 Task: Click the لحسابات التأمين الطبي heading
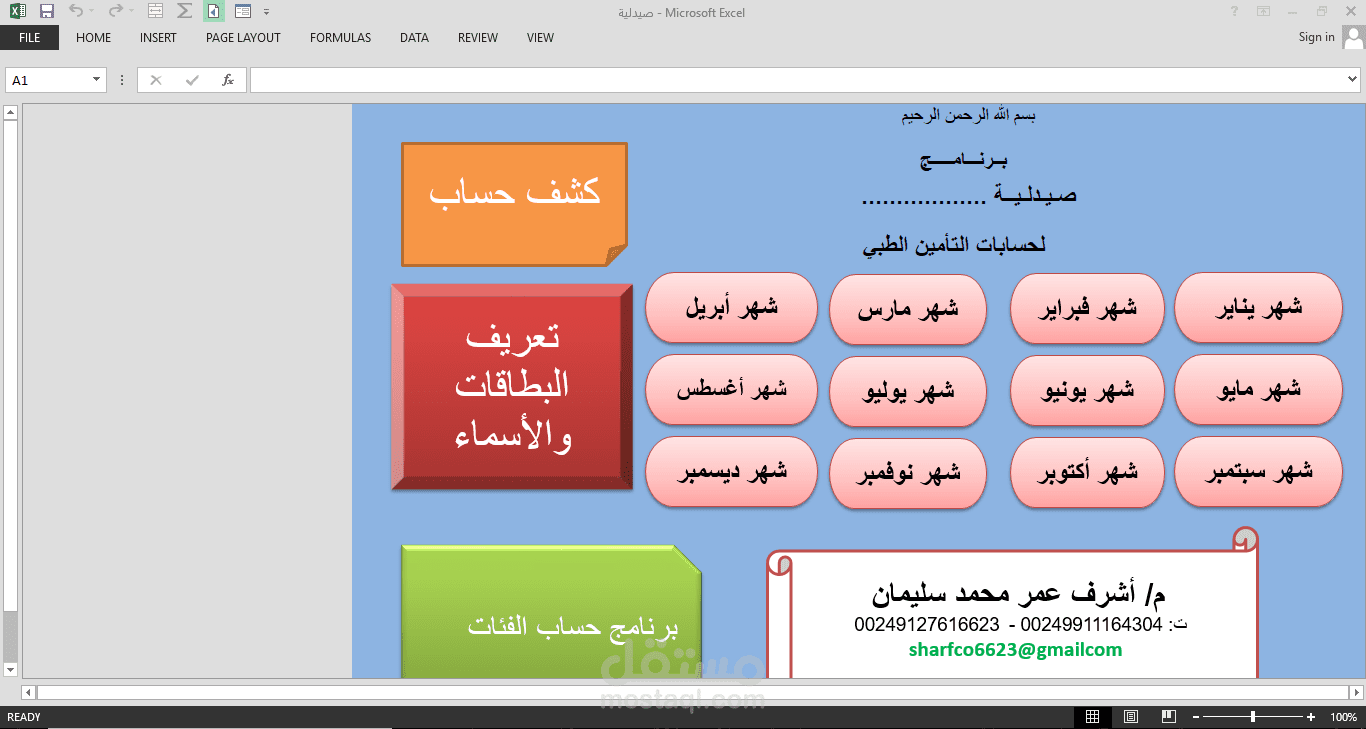(x=954, y=245)
